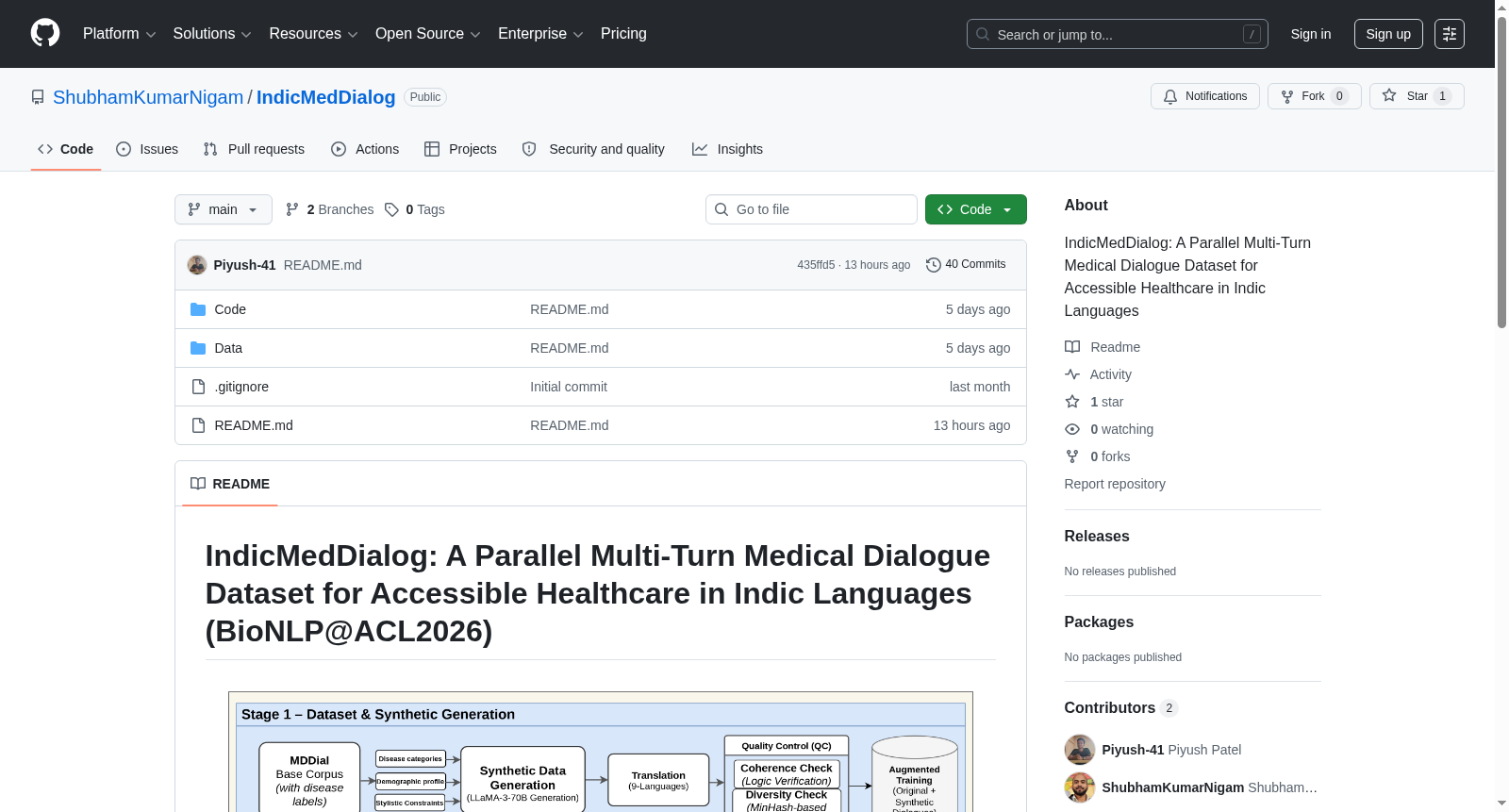This screenshot has height=812, width=1509.
Task: Click the Sign in link
Action: pyautogui.click(x=1311, y=34)
